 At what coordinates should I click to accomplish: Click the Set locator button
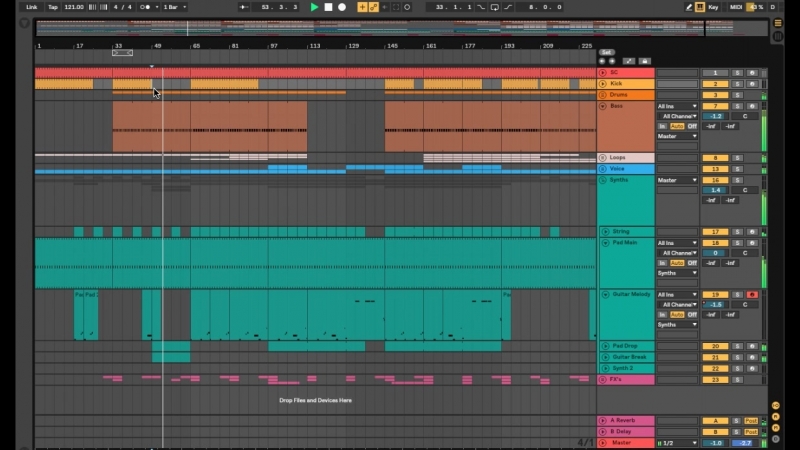(606, 51)
